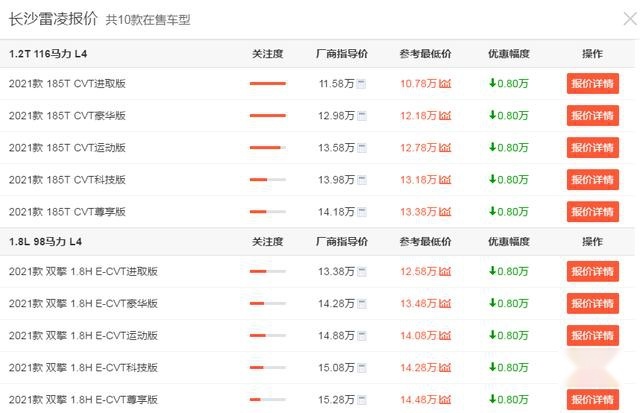Click 10.78万 reference lowest price

418,84
